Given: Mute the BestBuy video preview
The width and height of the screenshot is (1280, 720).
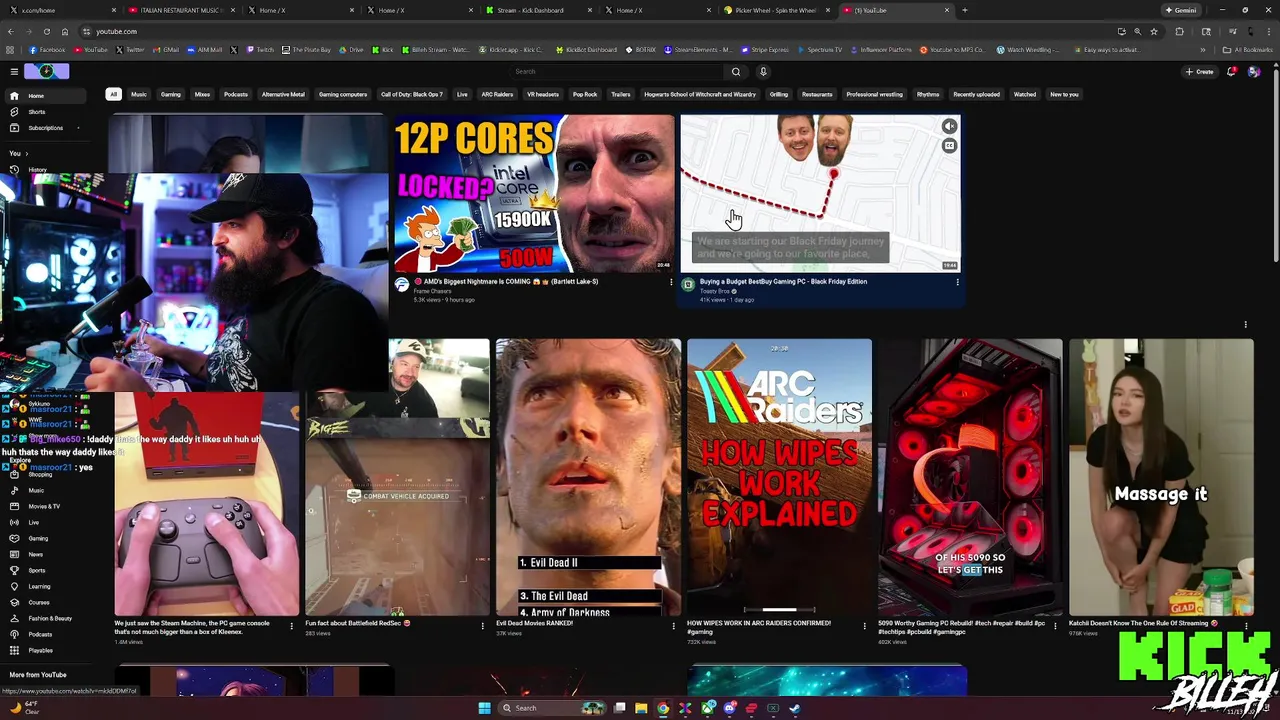Looking at the screenshot, I should tap(949, 126).
